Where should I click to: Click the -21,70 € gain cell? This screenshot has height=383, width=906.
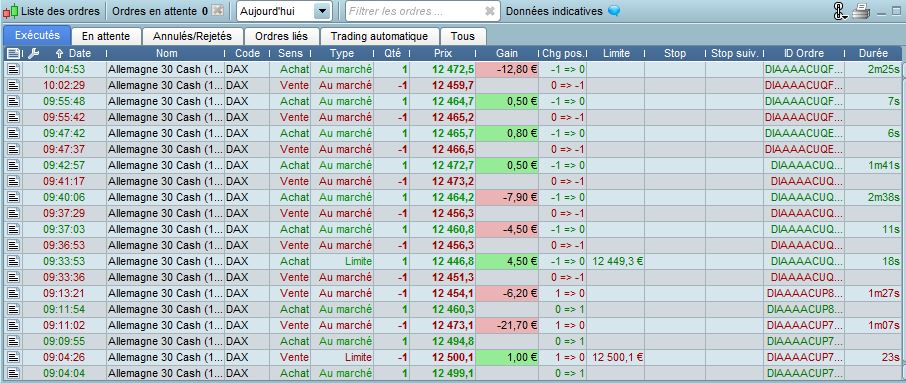507,325
